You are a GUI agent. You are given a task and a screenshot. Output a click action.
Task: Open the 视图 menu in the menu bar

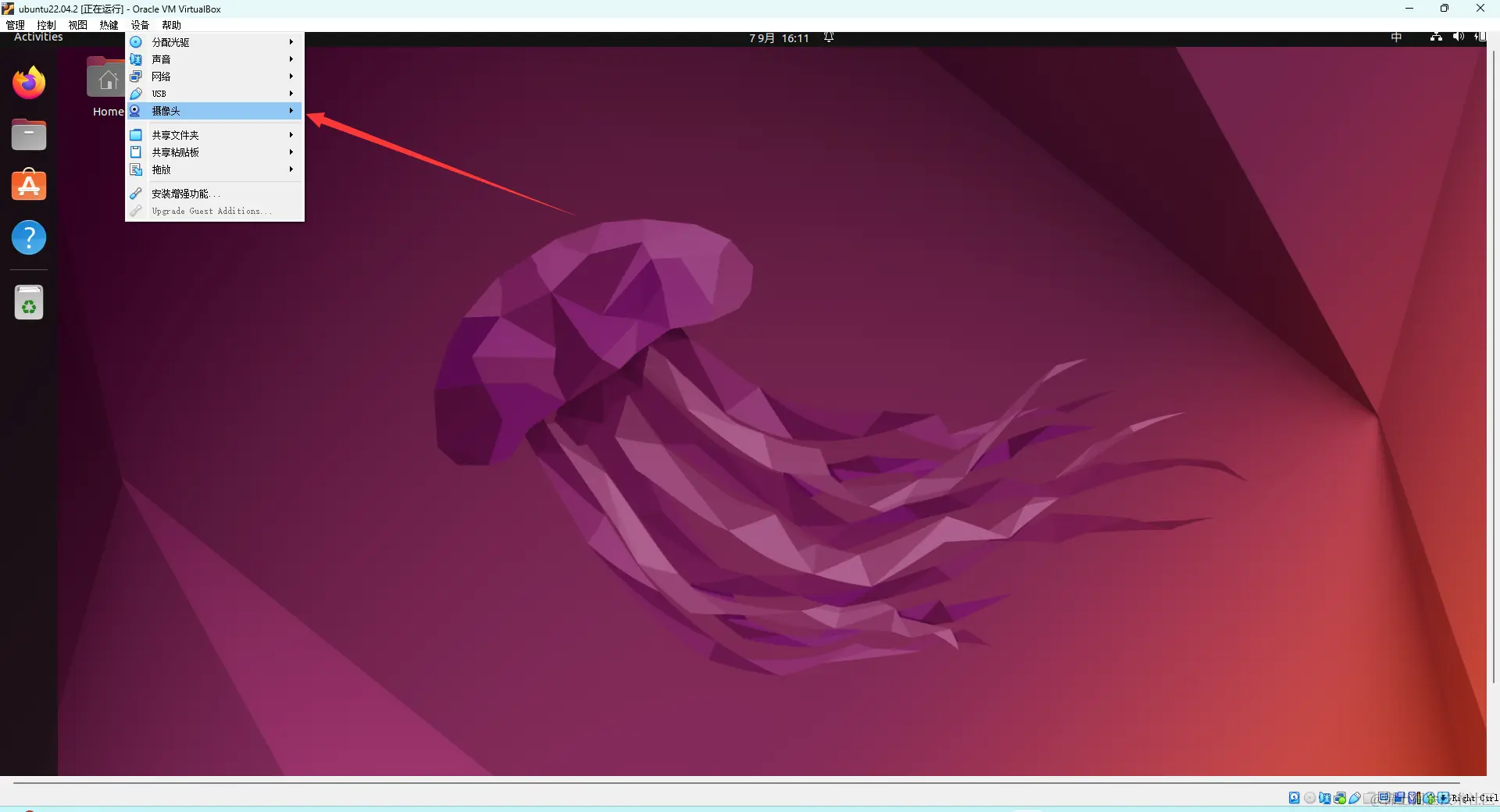(x=78, y=25)
